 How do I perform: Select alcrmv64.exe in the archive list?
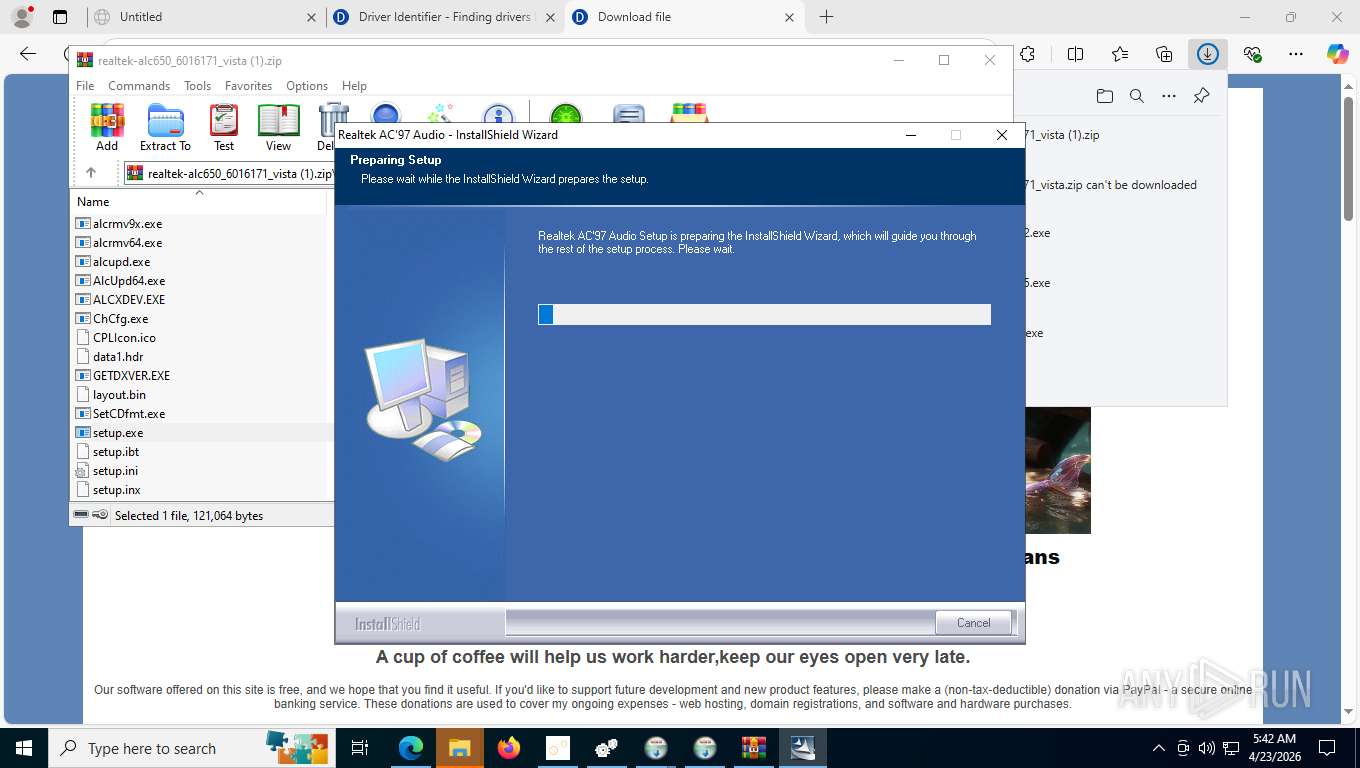[127, 243]
